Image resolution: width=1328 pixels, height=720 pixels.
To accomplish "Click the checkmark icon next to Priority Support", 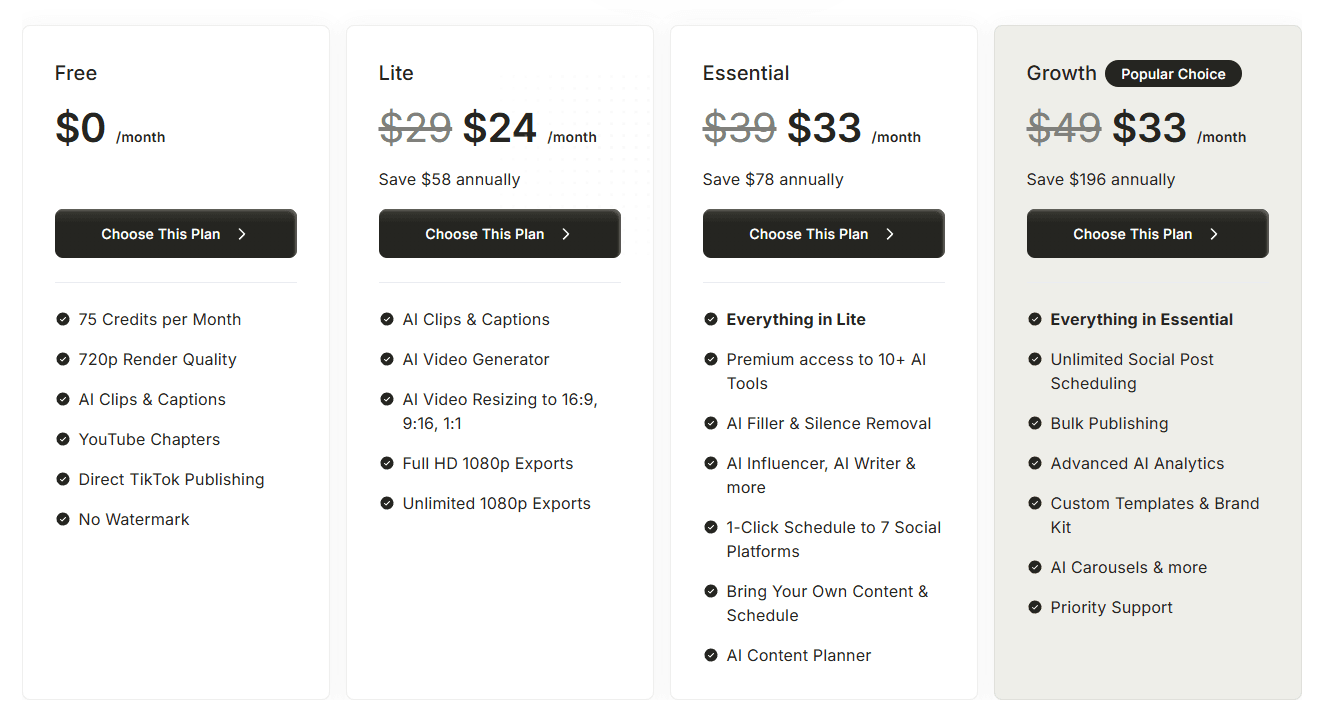I will click(1035, 608).
